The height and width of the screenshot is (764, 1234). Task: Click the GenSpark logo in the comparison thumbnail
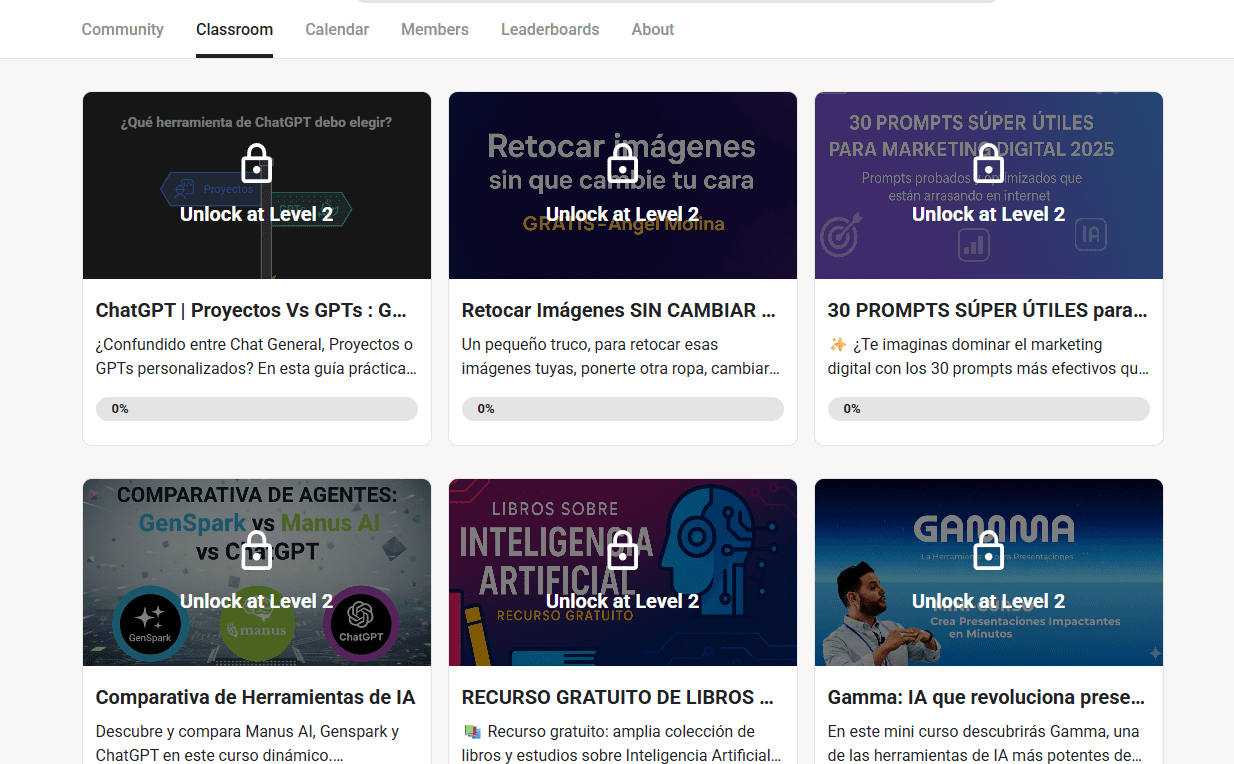[x=150, y=625]
